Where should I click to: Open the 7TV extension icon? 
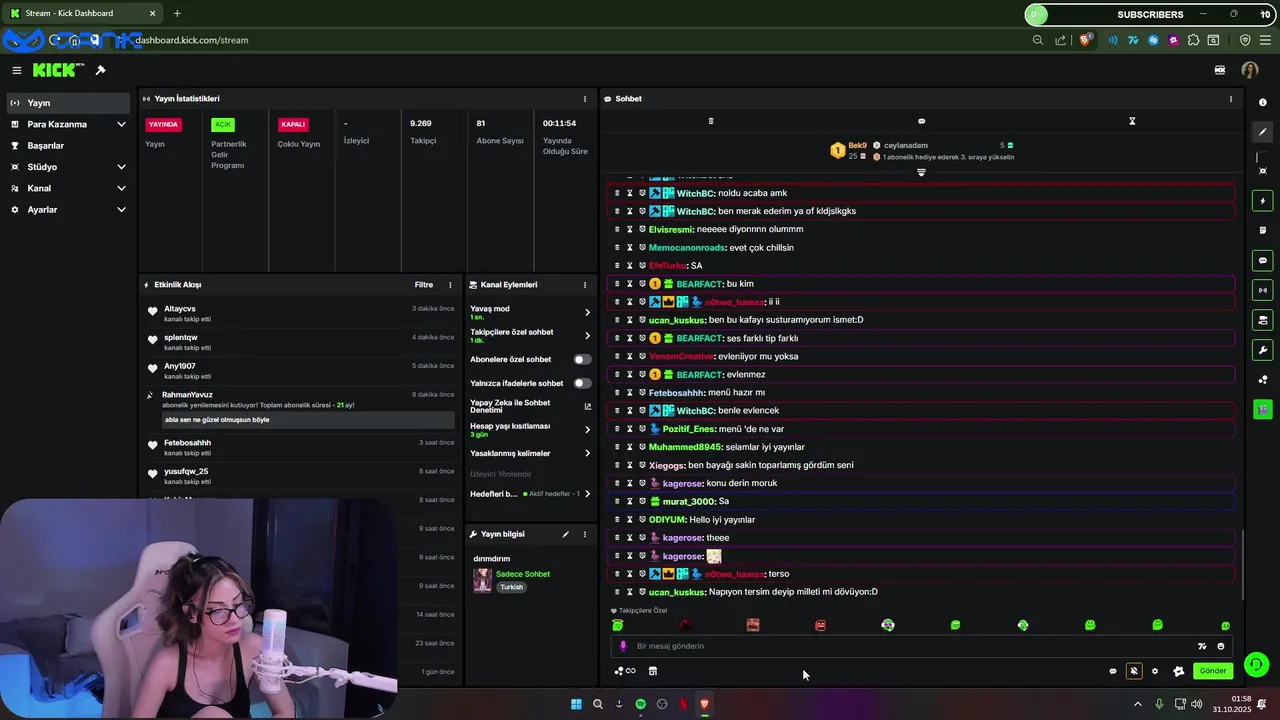click(1133, 40)
